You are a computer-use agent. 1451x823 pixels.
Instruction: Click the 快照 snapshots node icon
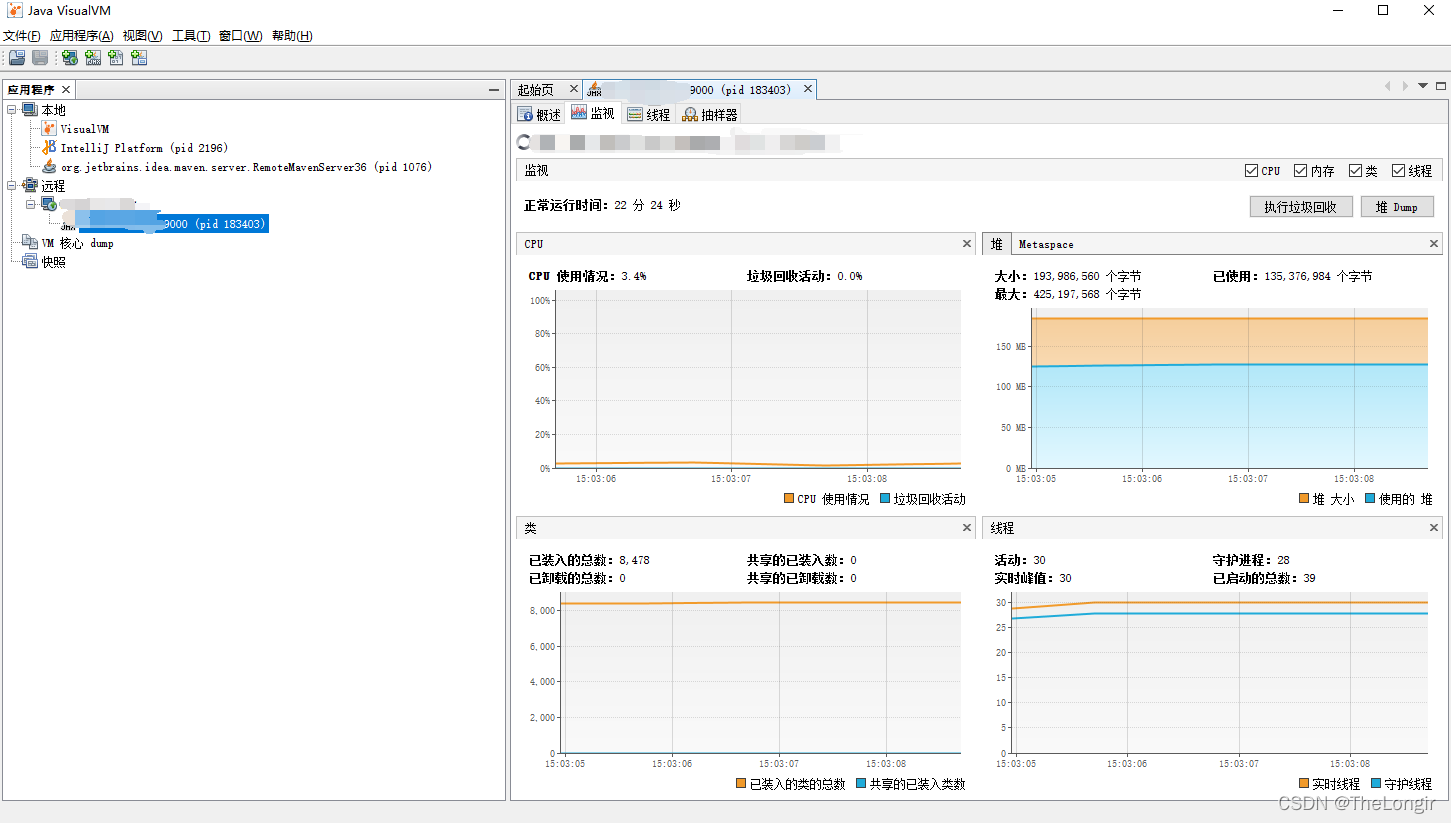pos(30,262)
